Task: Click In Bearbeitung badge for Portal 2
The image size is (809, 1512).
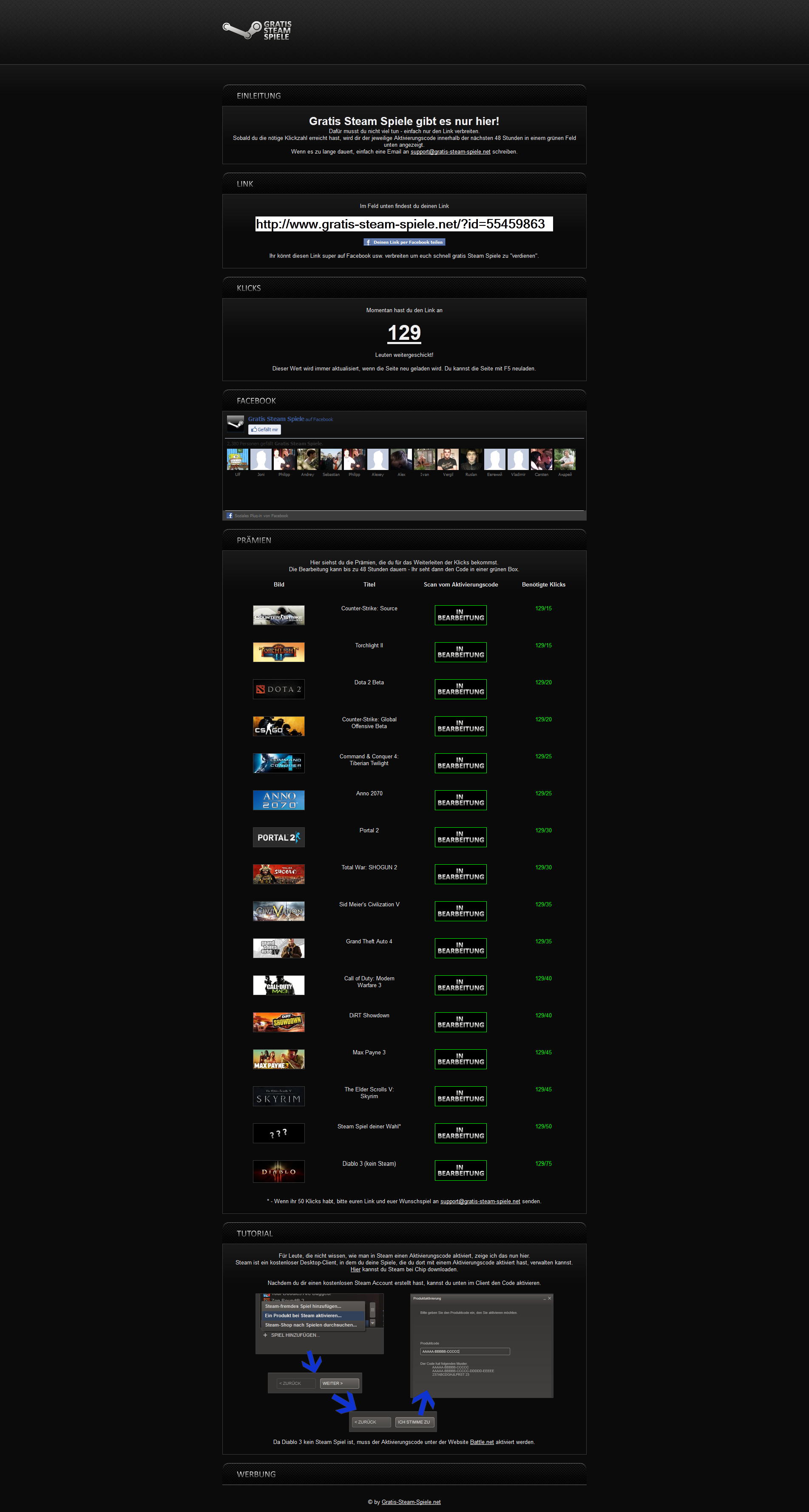Action: point(460,837)
